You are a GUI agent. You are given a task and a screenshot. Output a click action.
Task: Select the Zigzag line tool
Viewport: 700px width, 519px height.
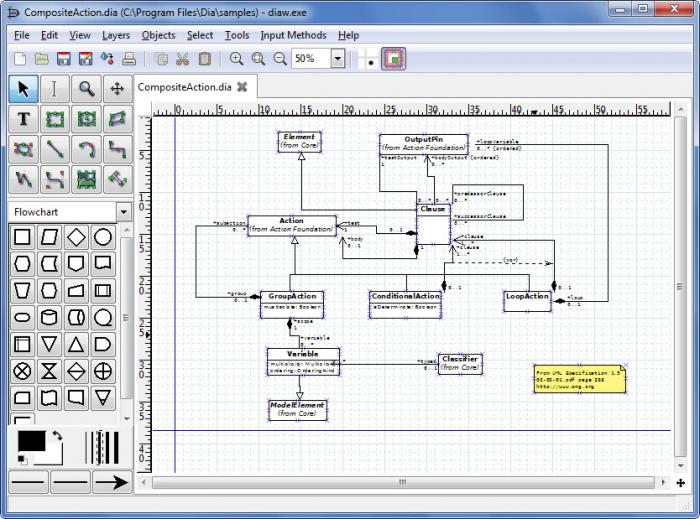pyautogui.click(x=117, y=149)
